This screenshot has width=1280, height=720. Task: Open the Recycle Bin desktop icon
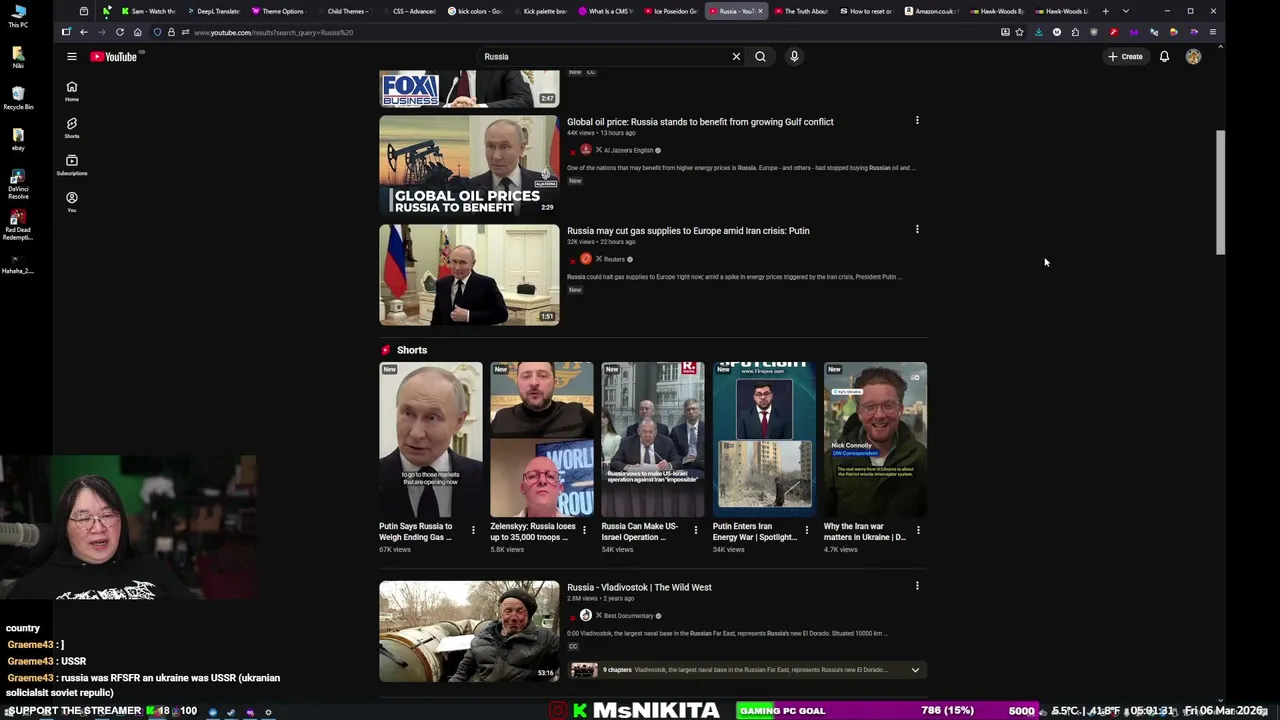point(18,97)
